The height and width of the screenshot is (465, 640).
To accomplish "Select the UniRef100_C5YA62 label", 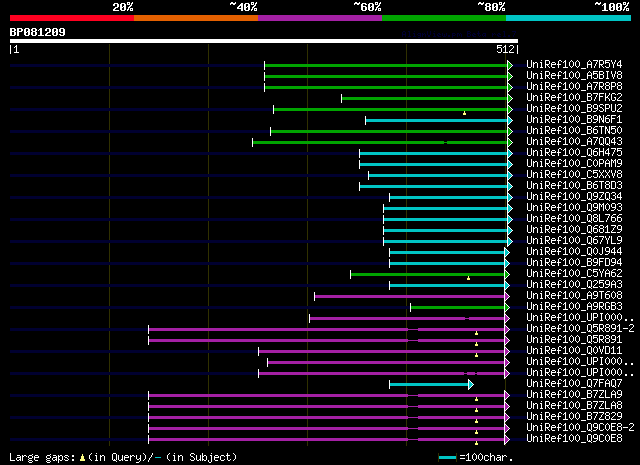I will pos(574,274).
